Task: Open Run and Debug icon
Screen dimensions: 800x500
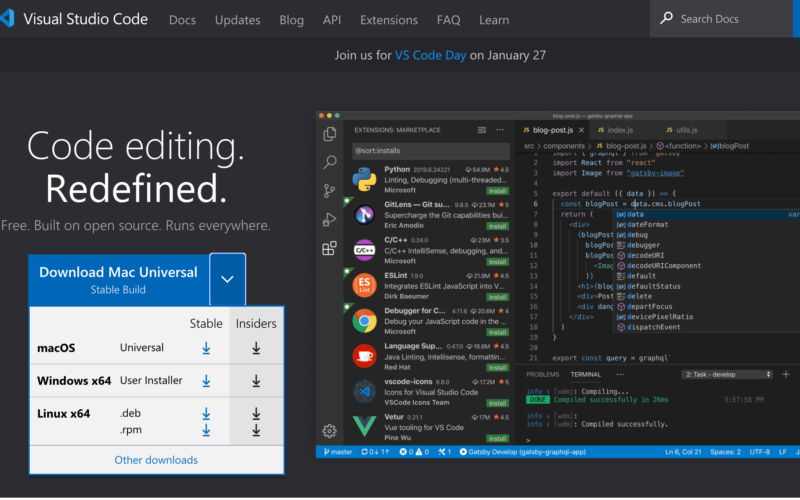Action: pyautogui.click(x=330, y=219)
